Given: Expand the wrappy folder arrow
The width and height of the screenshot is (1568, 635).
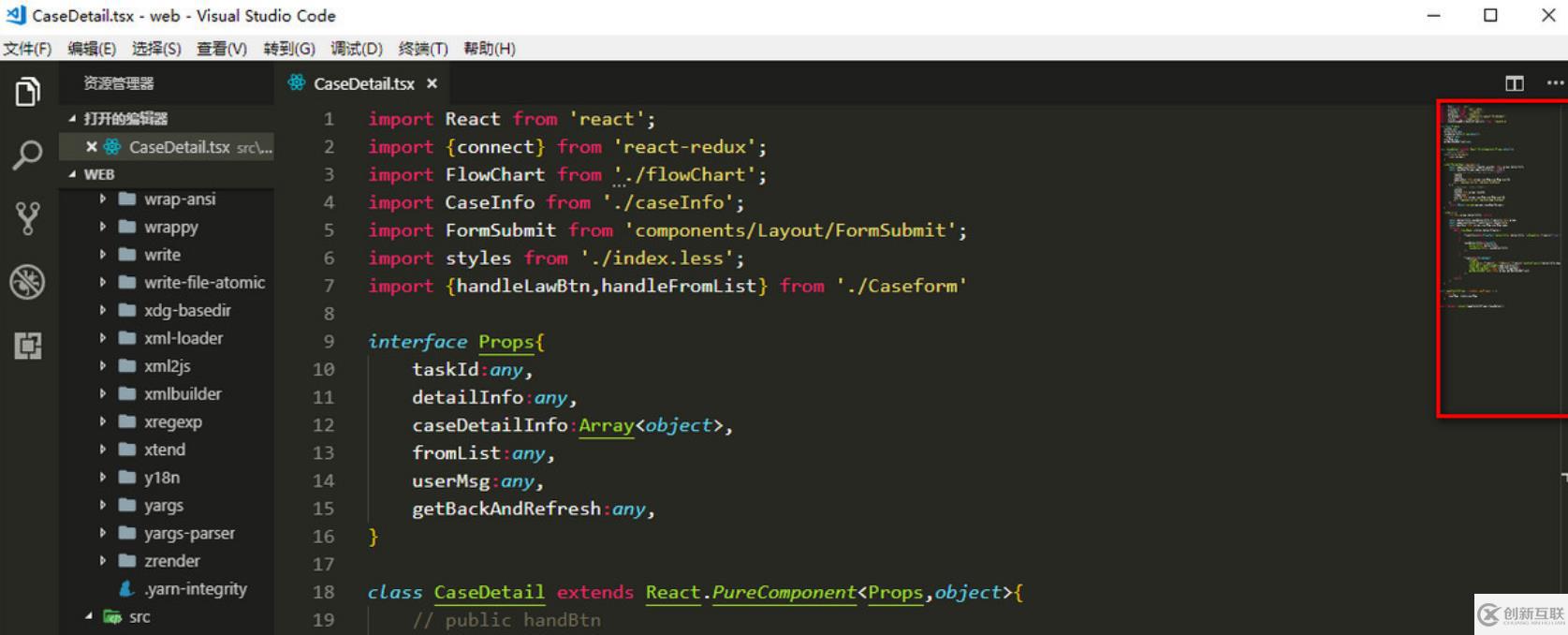Looking at the screenshot, I should (x=103, y=227).
